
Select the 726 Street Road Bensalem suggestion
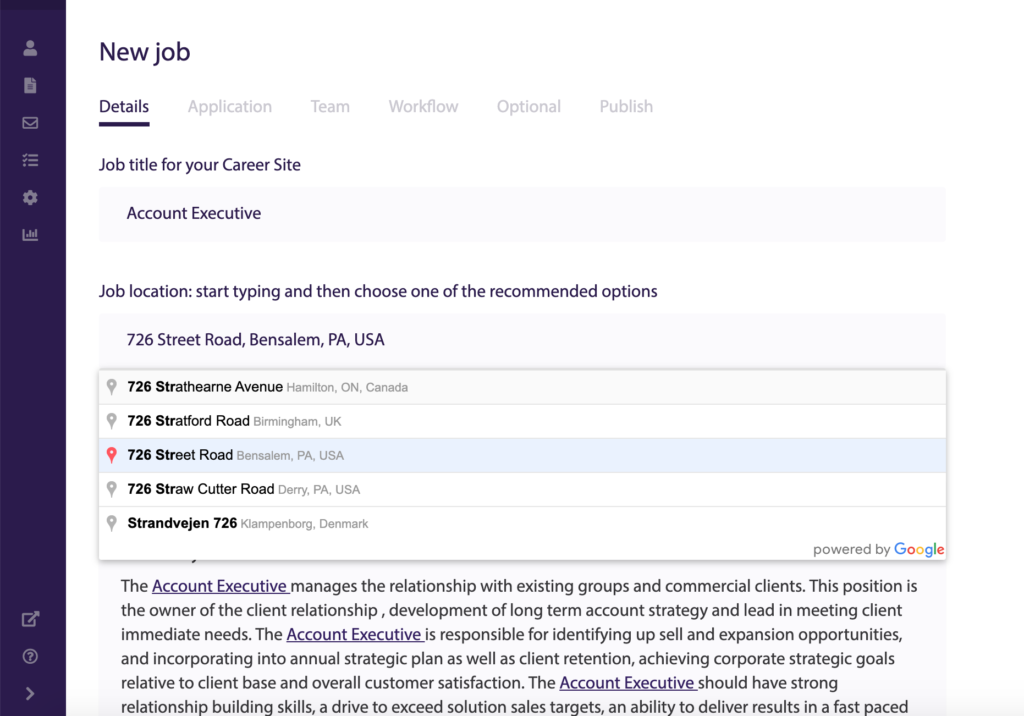[x=522, y=455]
